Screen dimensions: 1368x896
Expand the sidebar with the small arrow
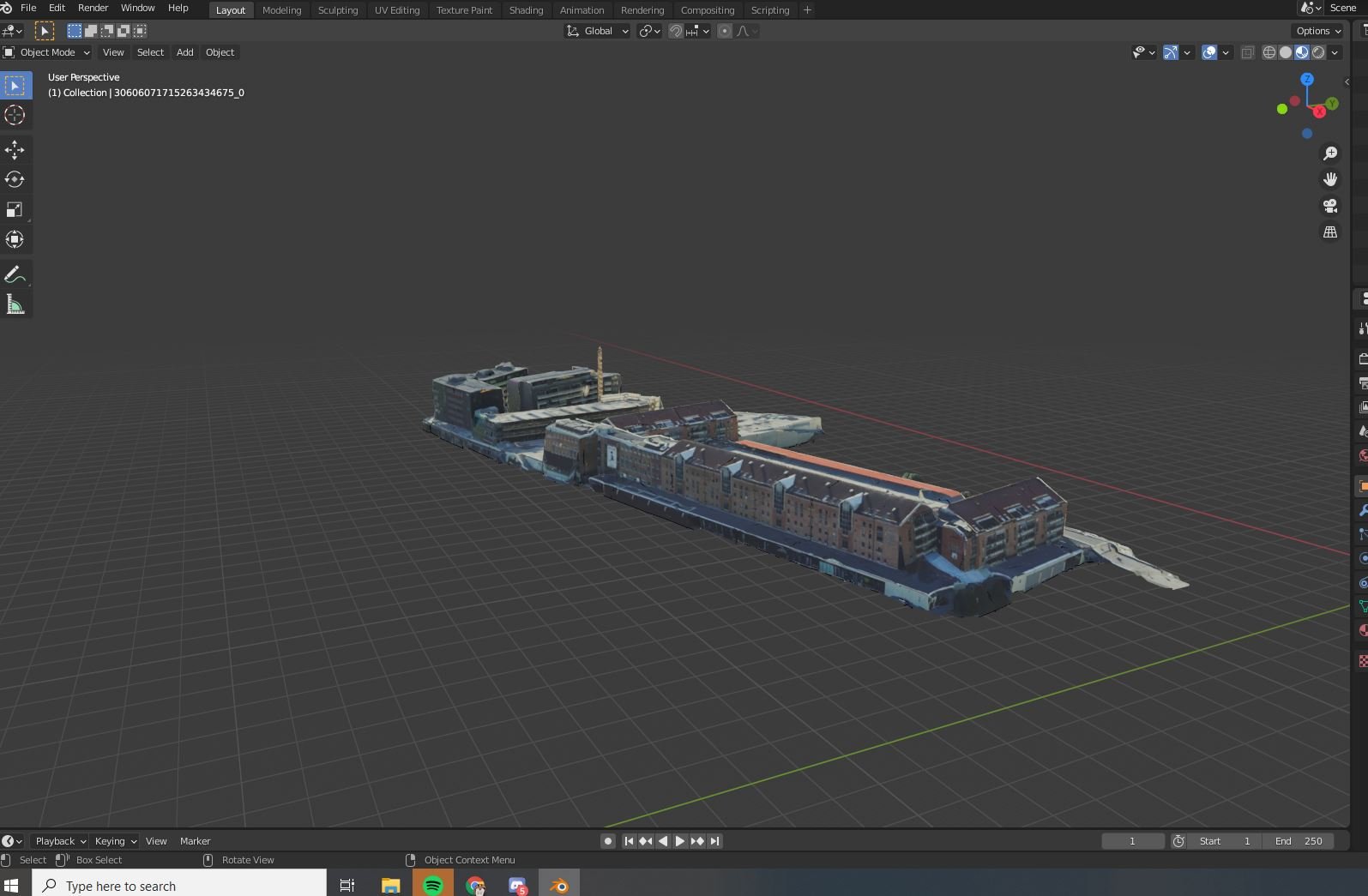1347,82
